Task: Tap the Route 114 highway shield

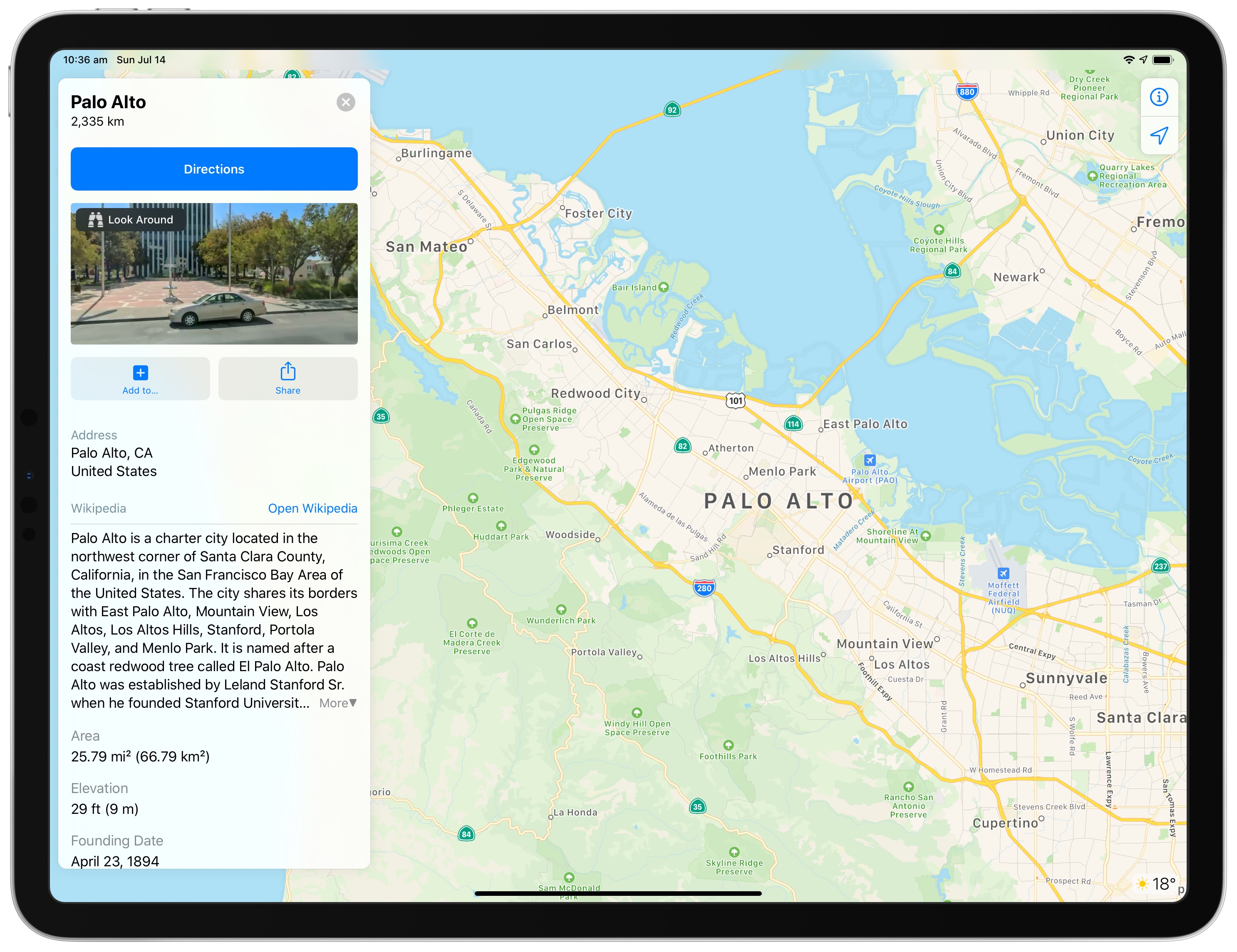Action: click(793, 424)
